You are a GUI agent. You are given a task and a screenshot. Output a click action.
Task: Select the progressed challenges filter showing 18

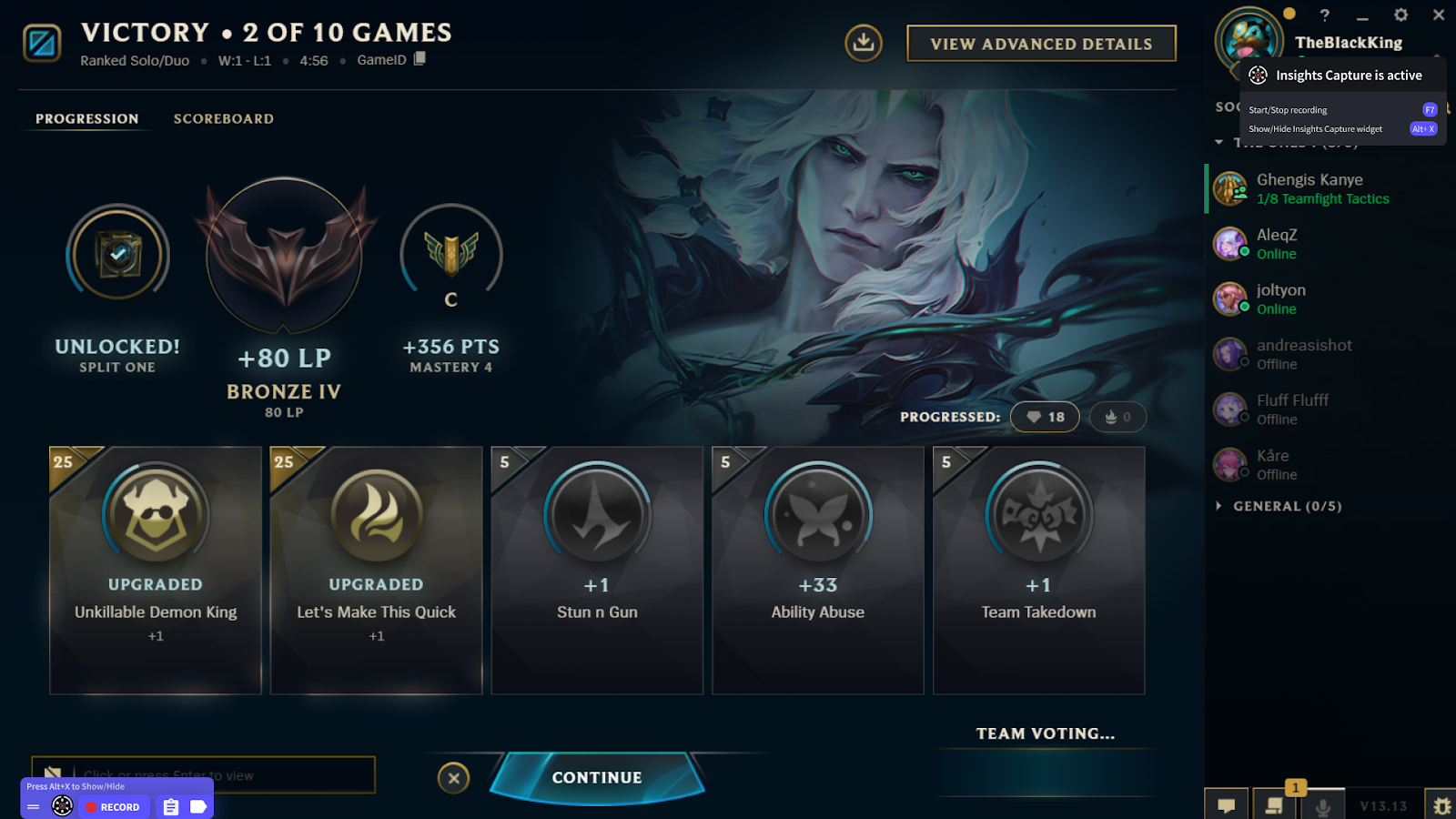[x=1045, y=417]
